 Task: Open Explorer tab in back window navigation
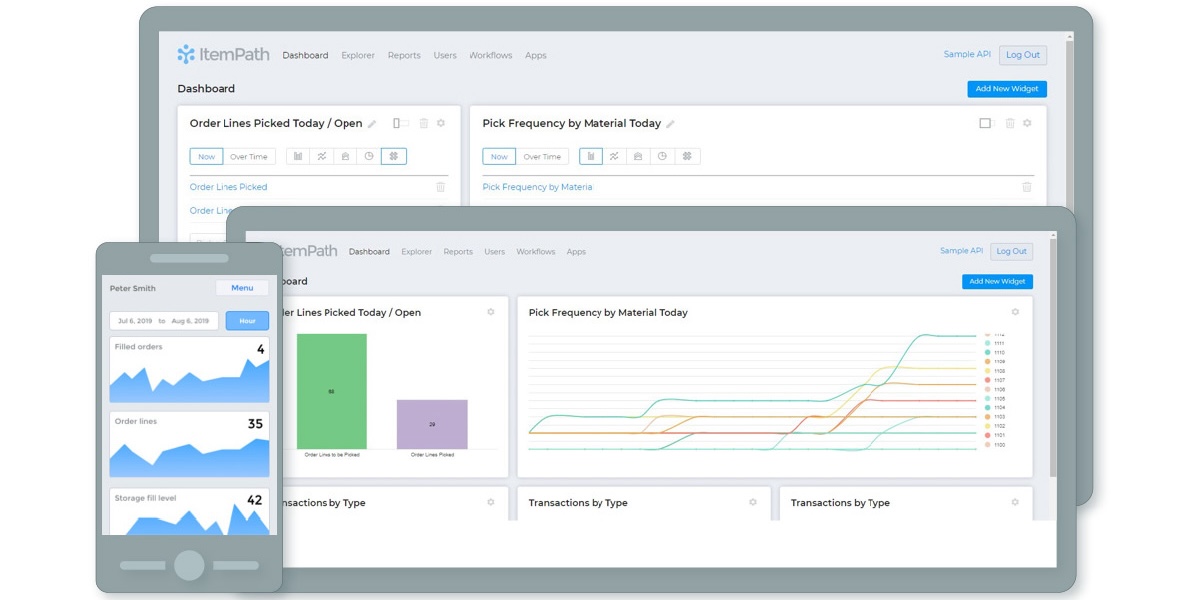(358, 55)
